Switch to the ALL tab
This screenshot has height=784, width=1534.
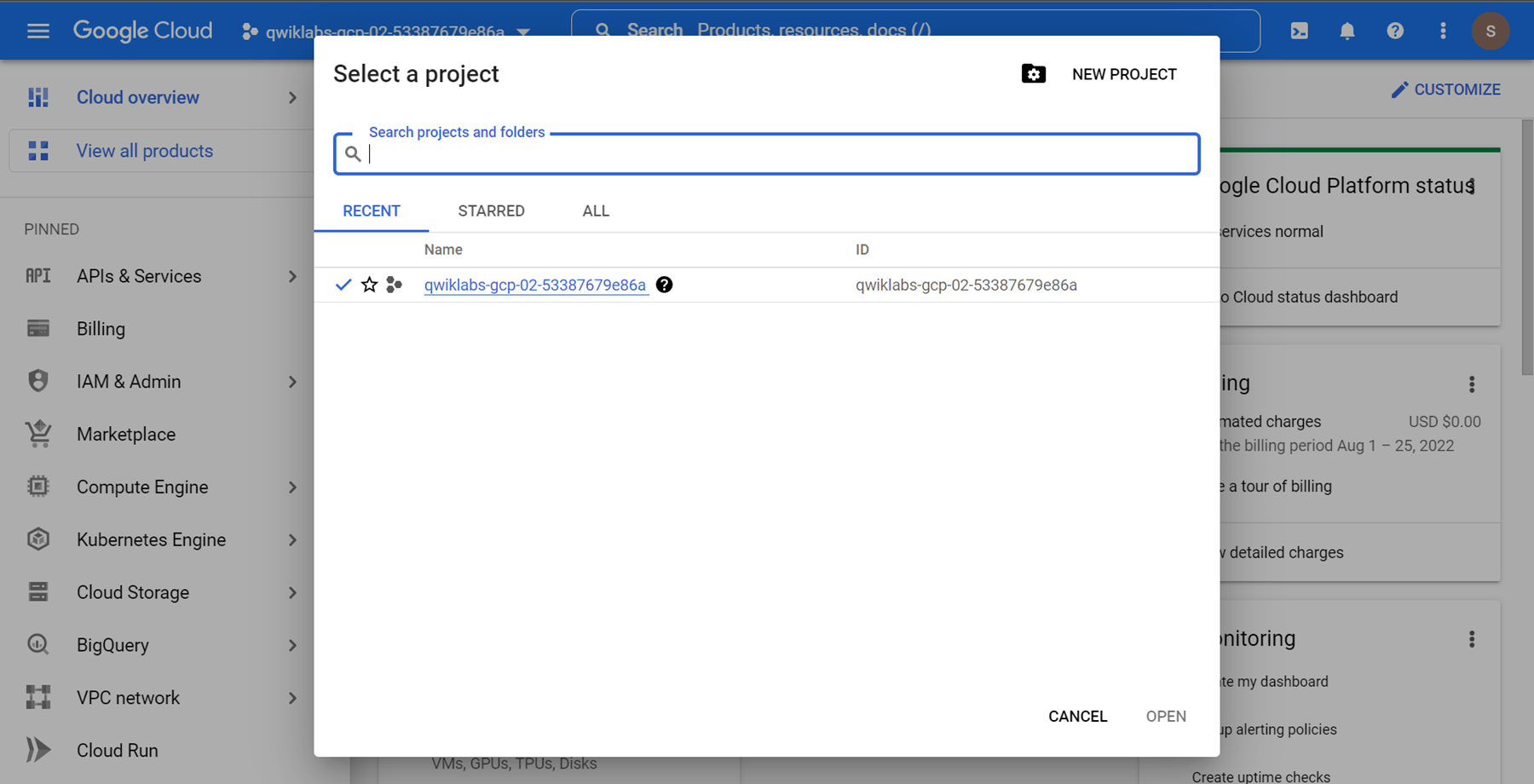[596, 210]
